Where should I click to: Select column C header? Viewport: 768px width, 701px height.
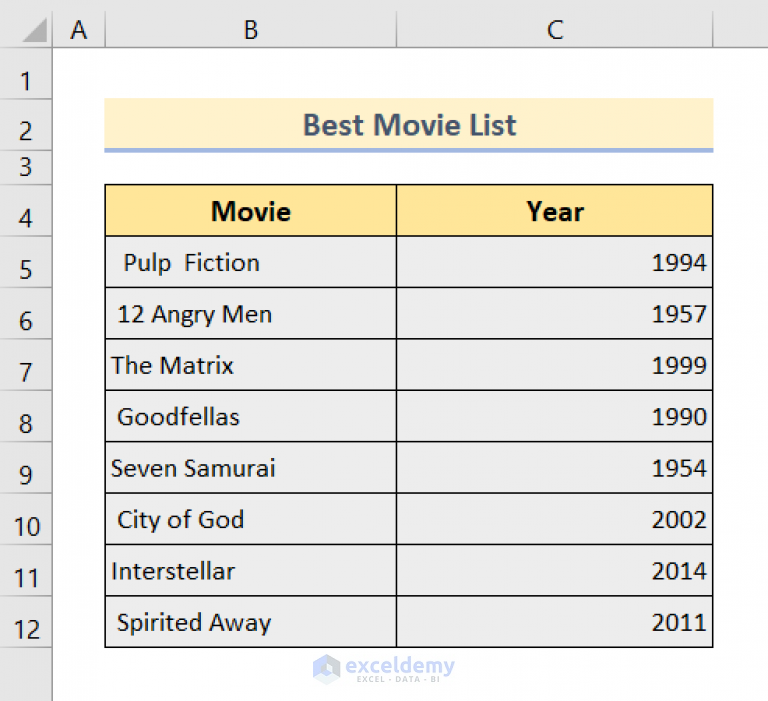(x=554, y=29)
